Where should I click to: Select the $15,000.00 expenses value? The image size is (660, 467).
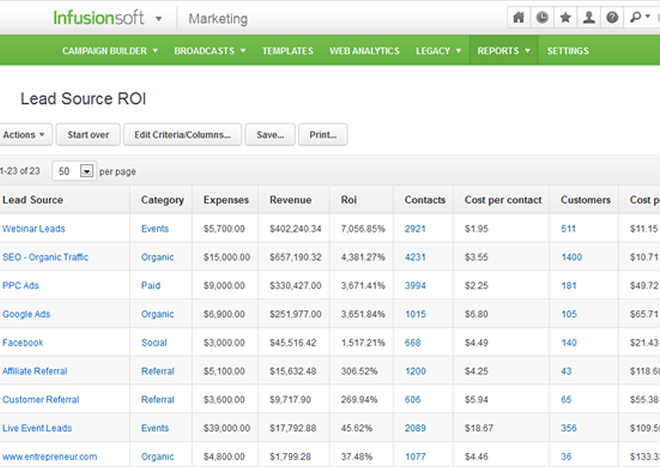[x=227, y=257]
